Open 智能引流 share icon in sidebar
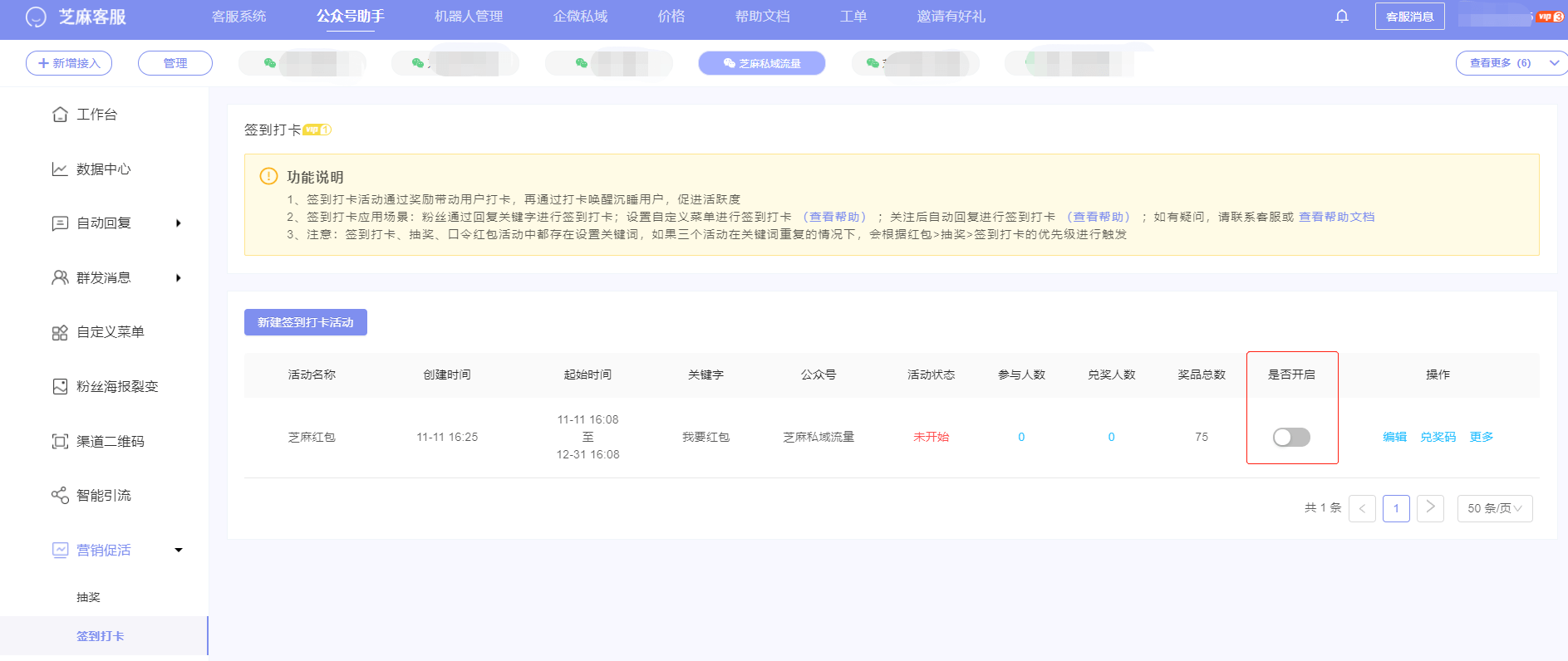 pos(60,496)
